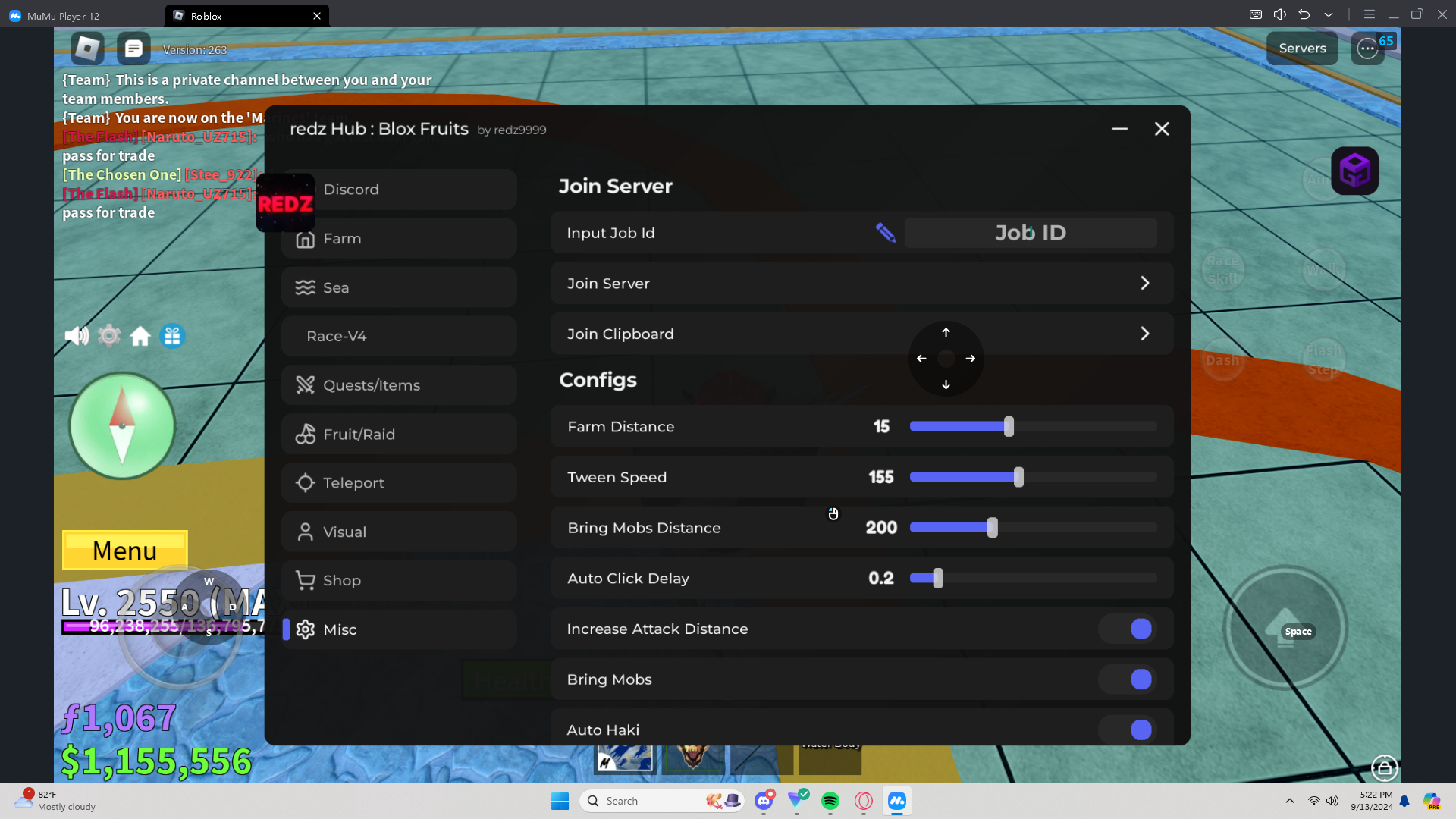Select the Sea tab
The height and width of the screenshot is (819, 1456).
click(399, 287)
